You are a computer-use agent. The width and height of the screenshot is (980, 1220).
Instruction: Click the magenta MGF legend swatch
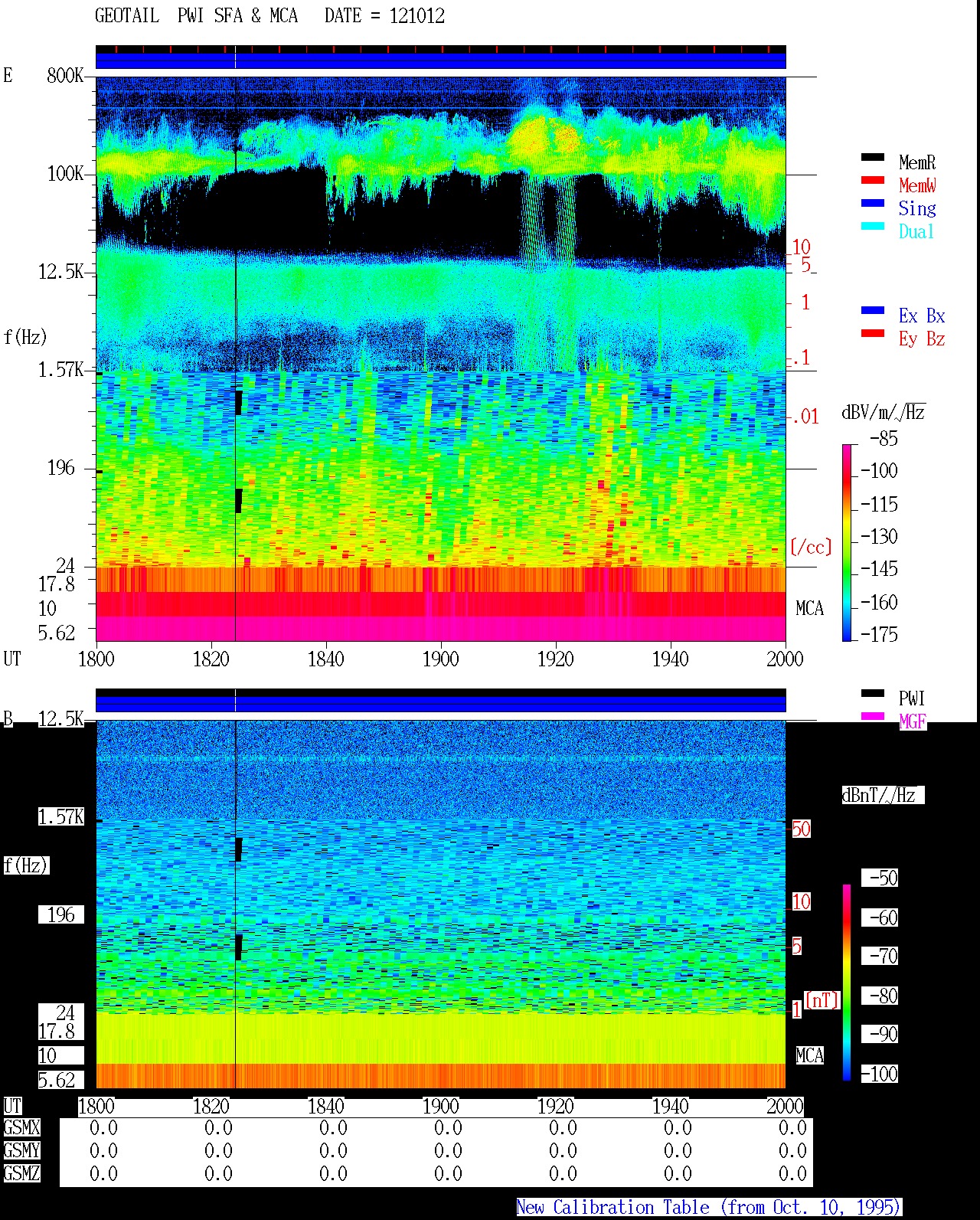tap(873, 716)
